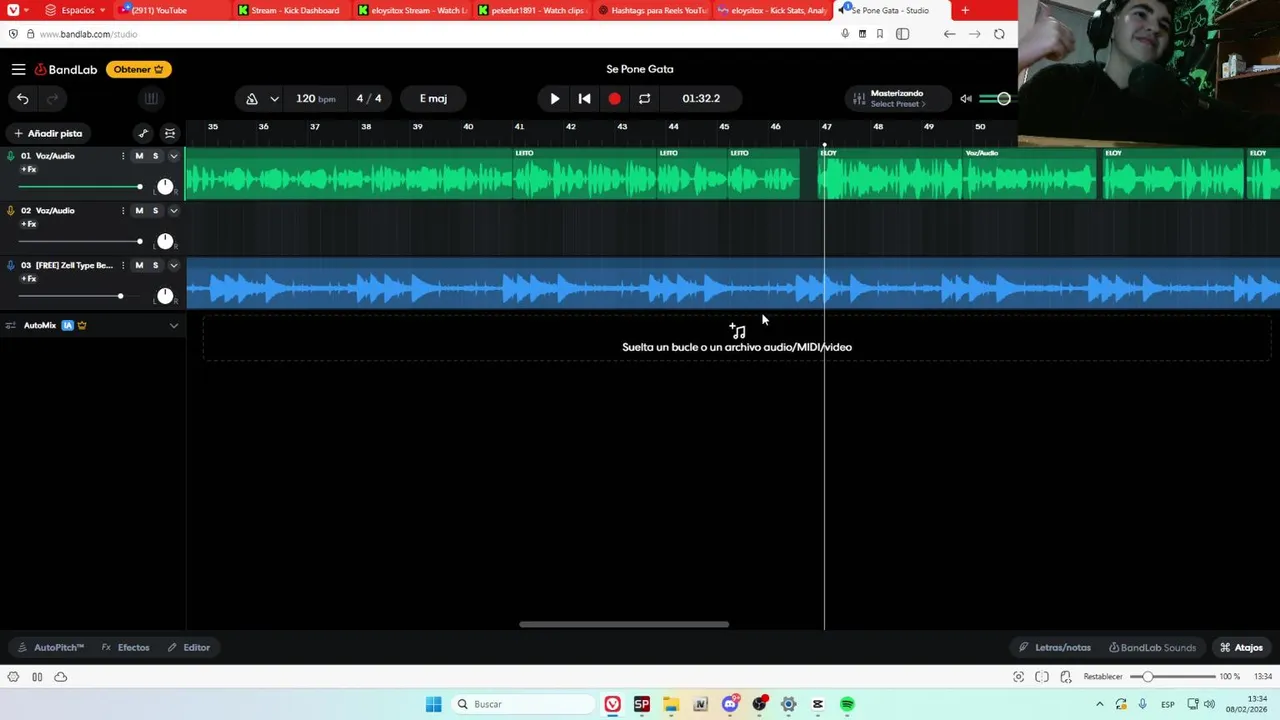This screenshot has width=1280, height=720.
Task: Toggle the metronome
Action: point(251,98)
